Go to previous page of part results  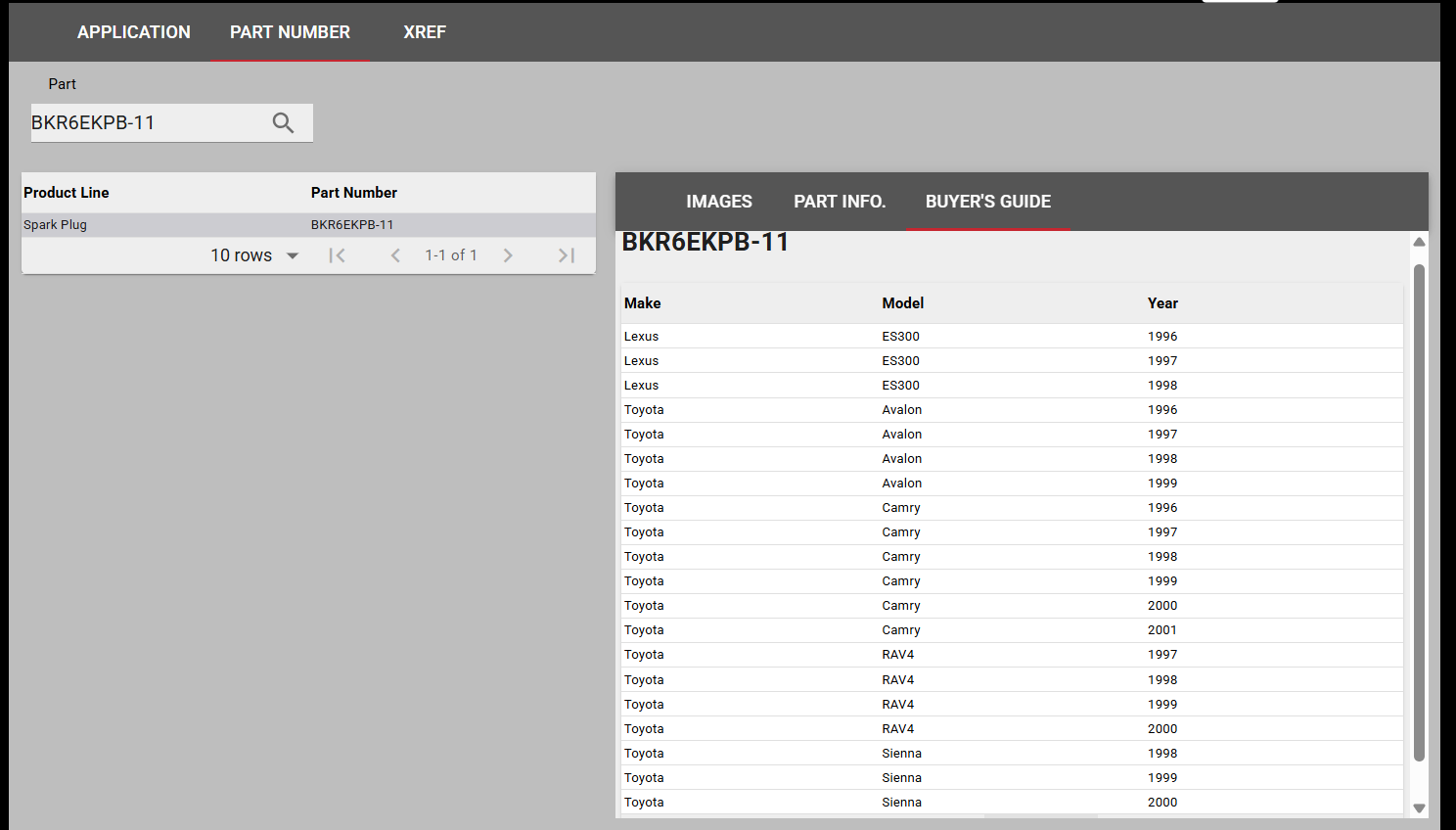pos(395,255)
